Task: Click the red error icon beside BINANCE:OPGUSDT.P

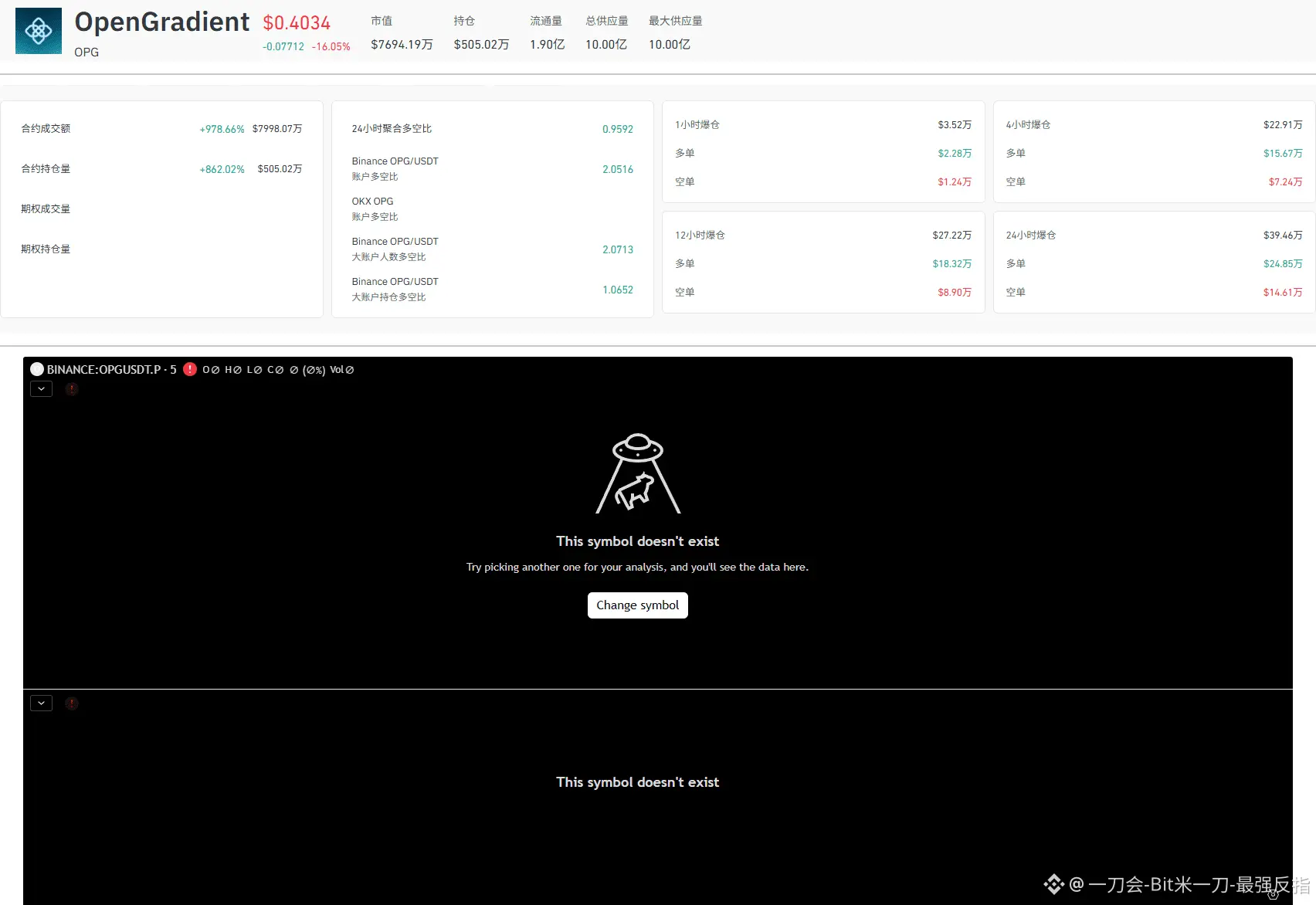Action: click(x=190, y=369)
